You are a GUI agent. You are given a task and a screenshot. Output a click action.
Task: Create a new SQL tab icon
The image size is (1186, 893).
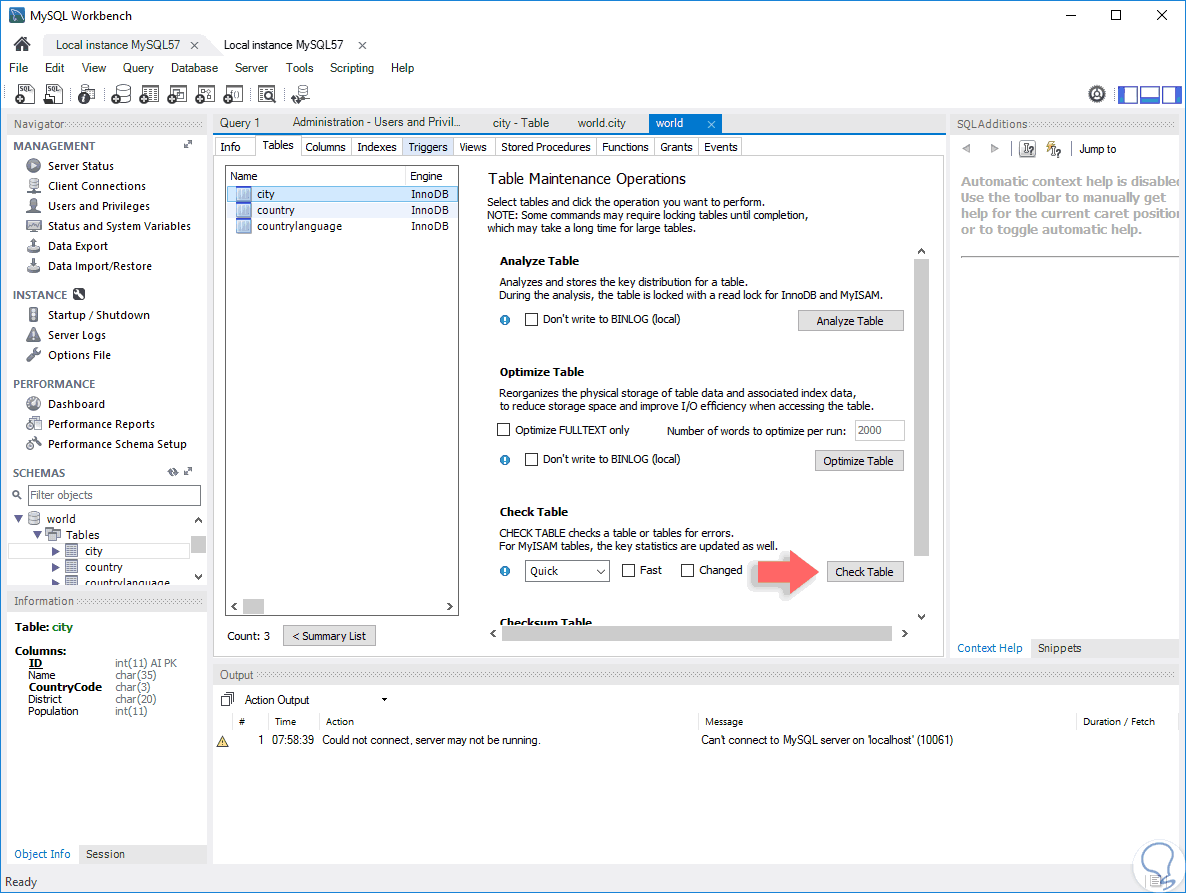[x=25, y=94]
